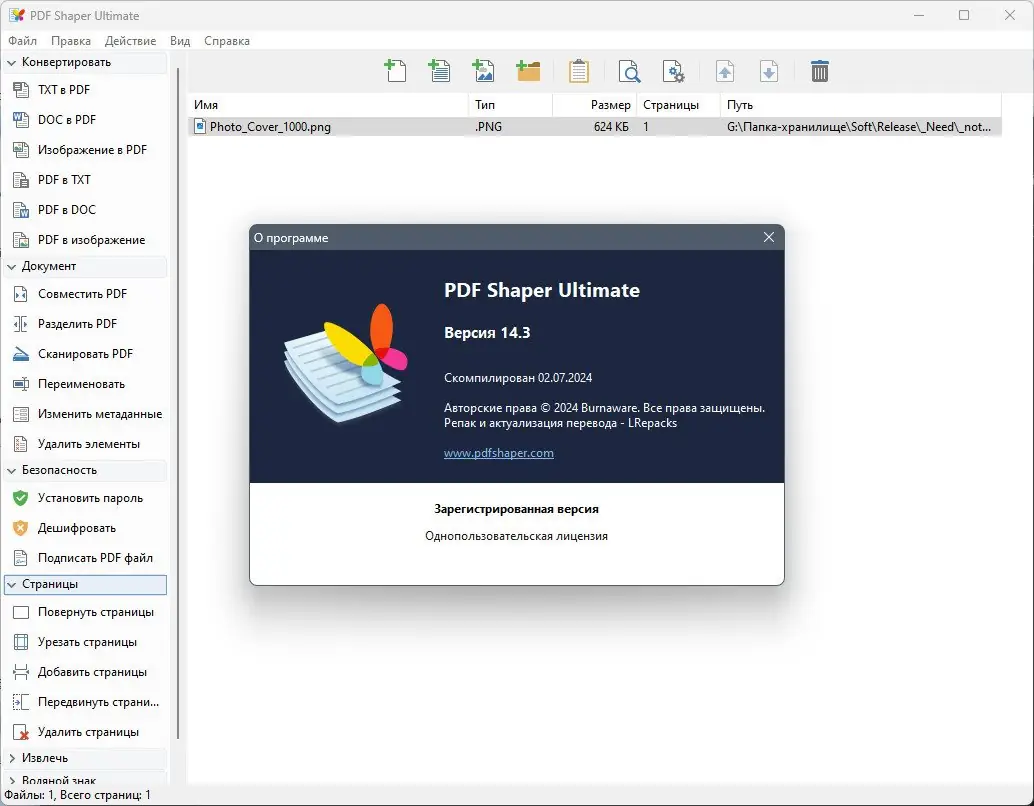1034x806 pixels.
Task: Click the .PNG type cell
Action: pos(488,127)
